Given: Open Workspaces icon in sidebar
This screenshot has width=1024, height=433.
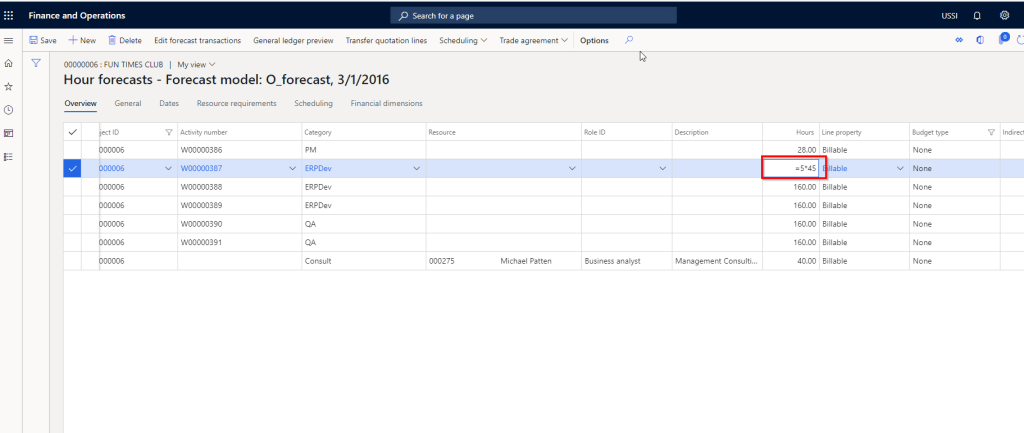Looking at the screenshot, I should pos(9,133).
